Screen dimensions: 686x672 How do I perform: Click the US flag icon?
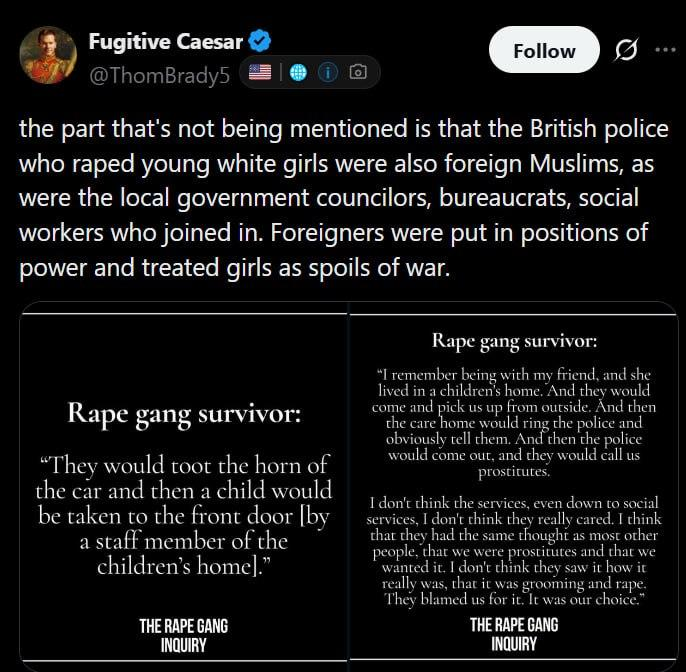click(x=260, y=72)
